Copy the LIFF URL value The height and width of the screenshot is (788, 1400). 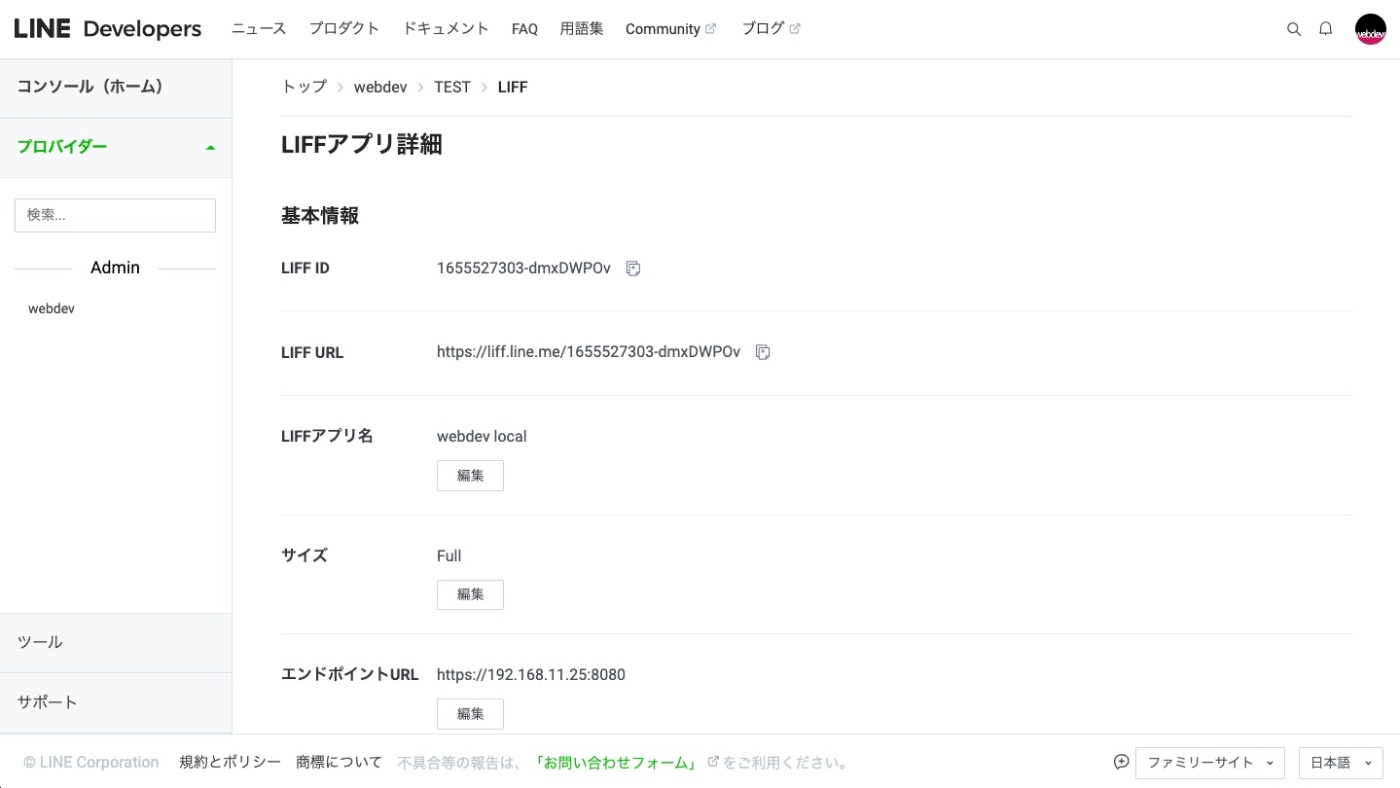point(763,352)
